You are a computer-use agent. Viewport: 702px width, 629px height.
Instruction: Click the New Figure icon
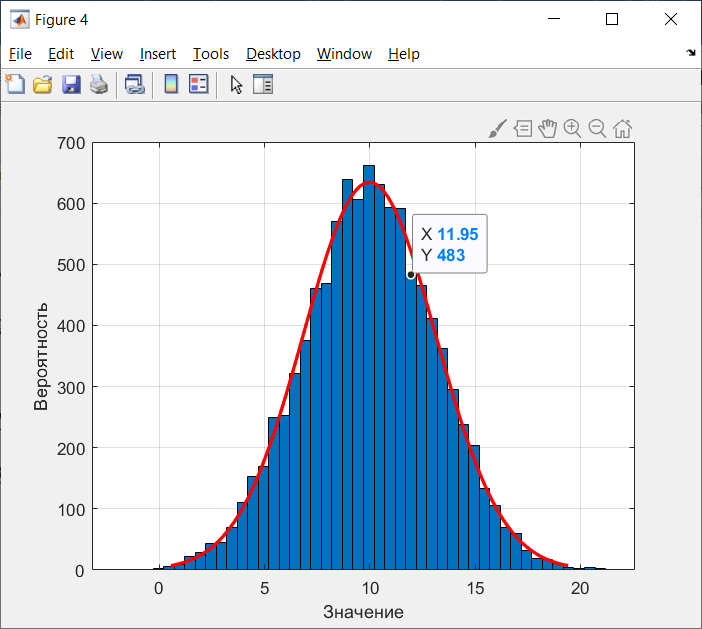(x=16, y=84)
